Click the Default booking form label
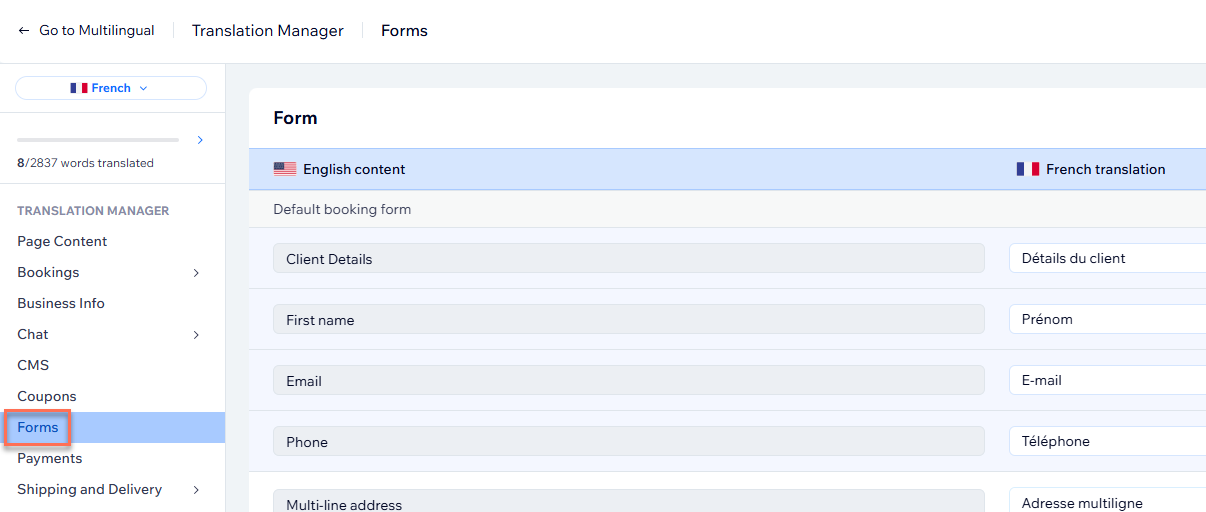The image size is (1206, 512). tap(342, 209)
